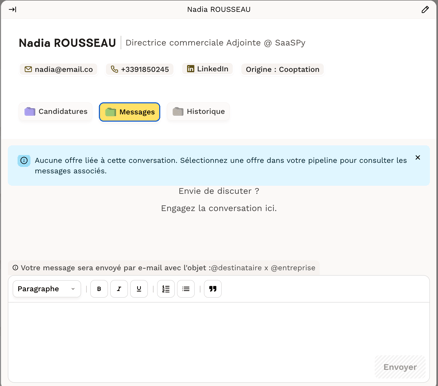Click the 'Envie de discuter ?' text
The width and height of the screenshot is (438, 386).
(219, 191)
